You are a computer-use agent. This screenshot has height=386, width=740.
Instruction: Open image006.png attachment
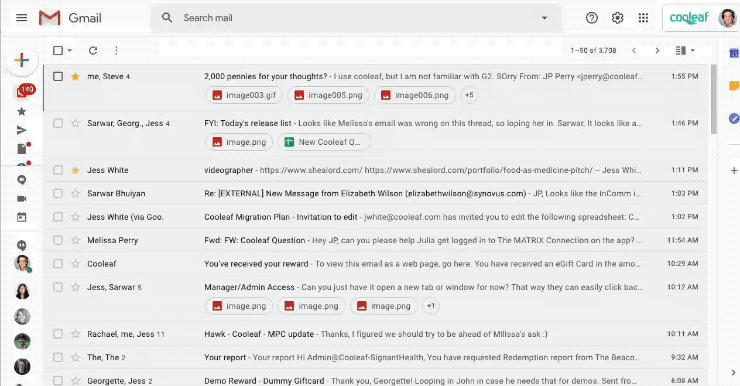(415, 95)
